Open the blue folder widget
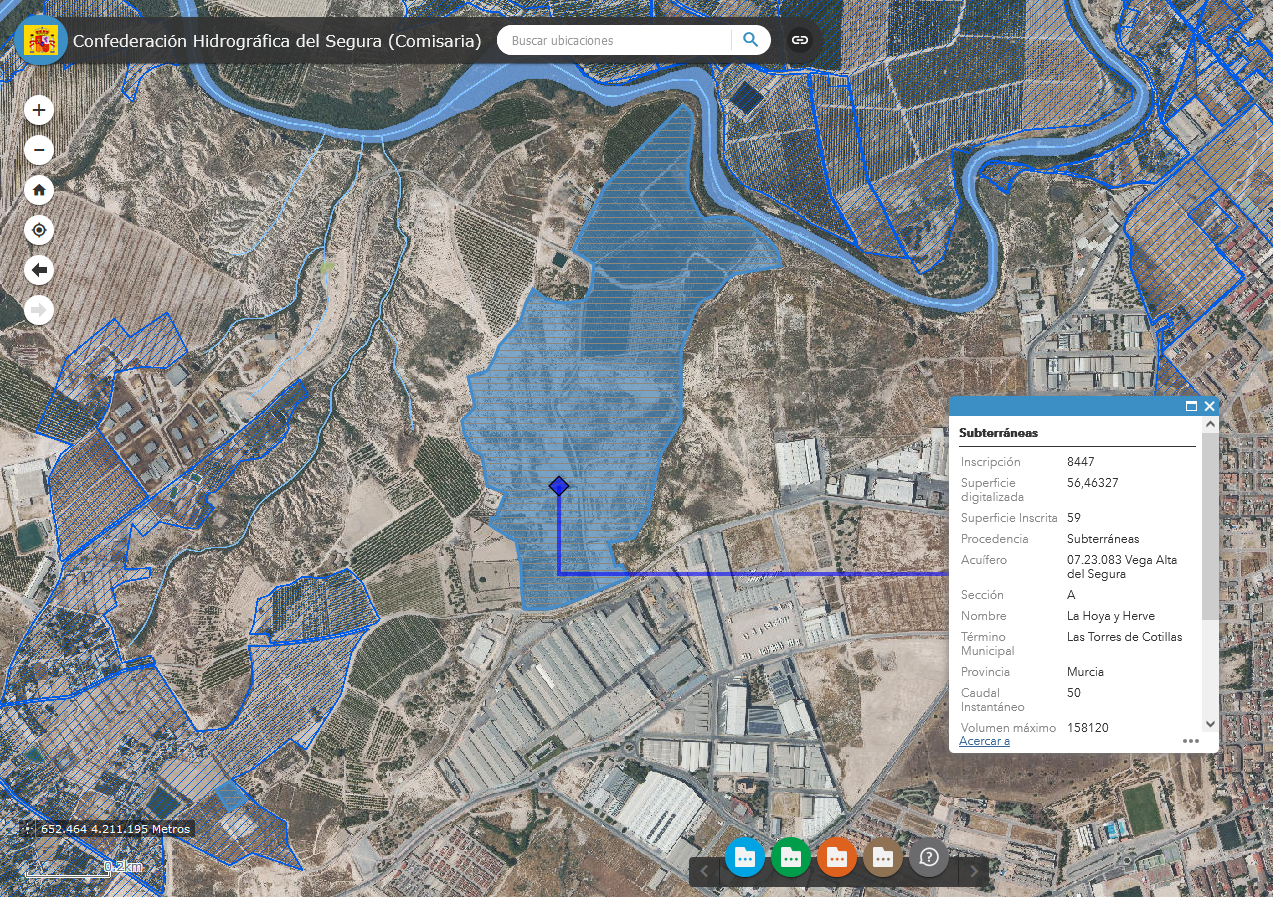 tap(745, 857)
